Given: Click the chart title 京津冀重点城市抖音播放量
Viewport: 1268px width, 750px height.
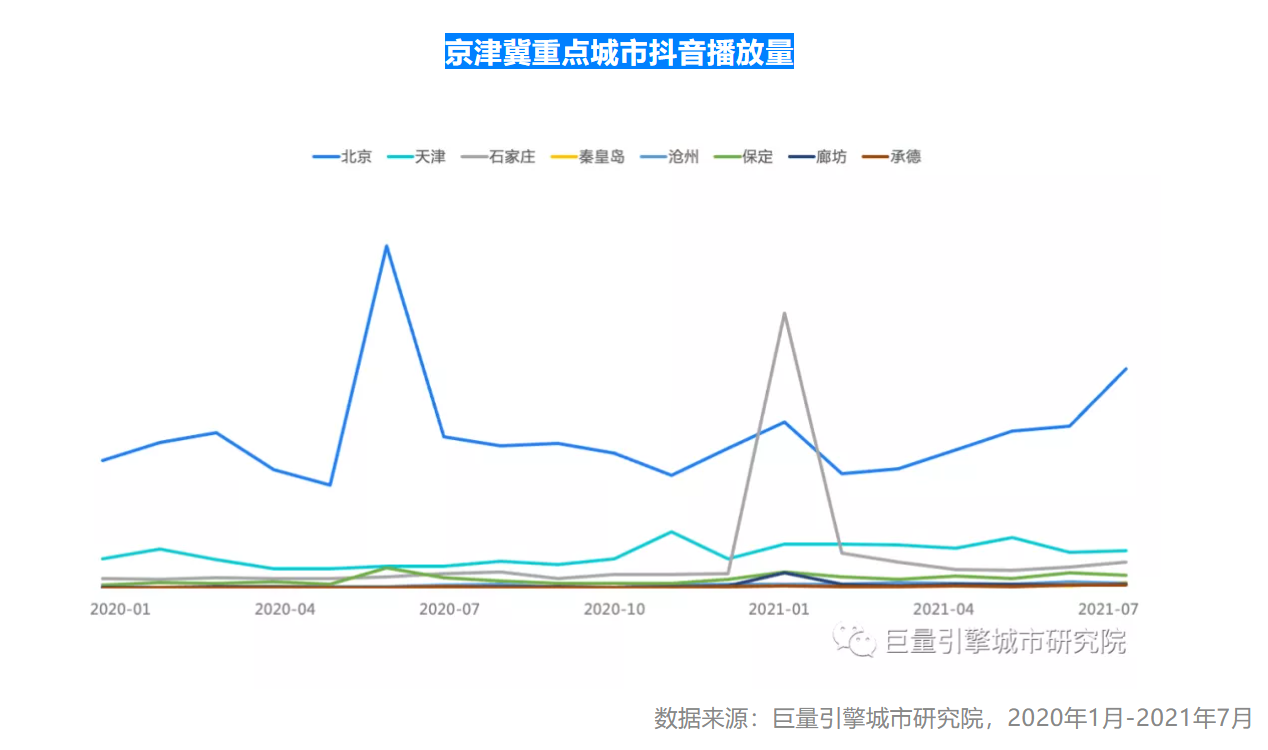Looking at the screenshot, I should pyautogui.click(x=619, y=52).
